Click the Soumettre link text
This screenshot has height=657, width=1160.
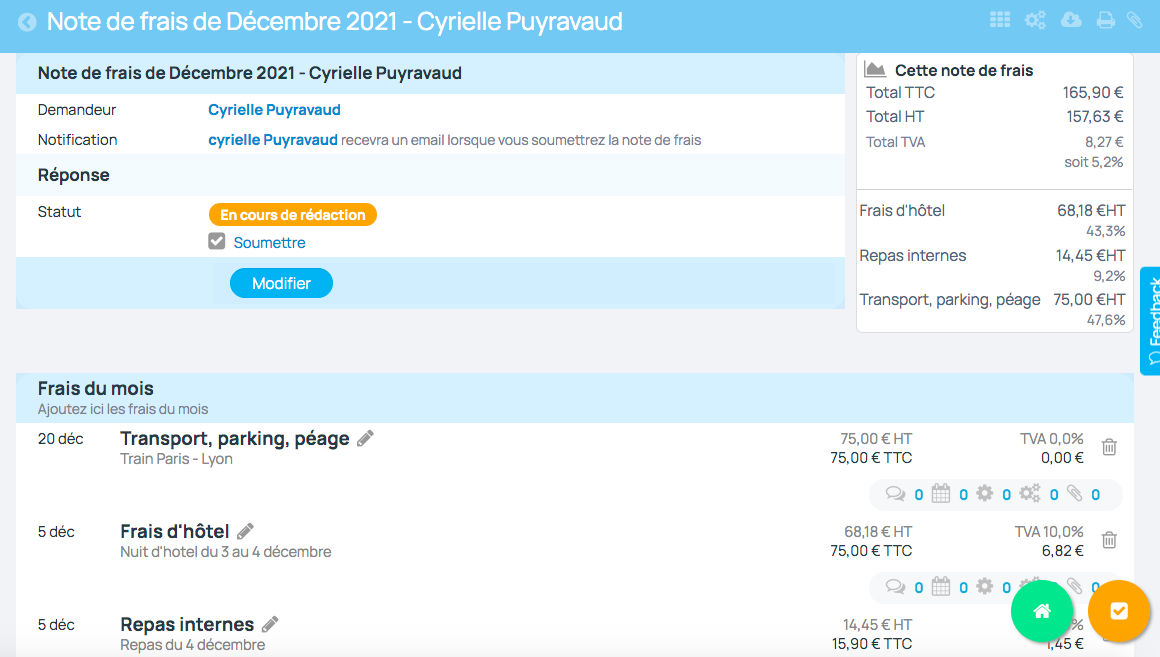269,243
